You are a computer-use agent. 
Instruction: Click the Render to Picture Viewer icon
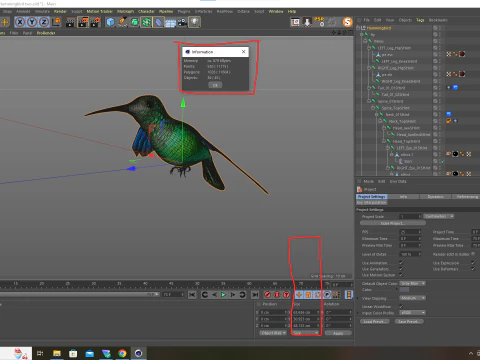[x=83, y=22]
